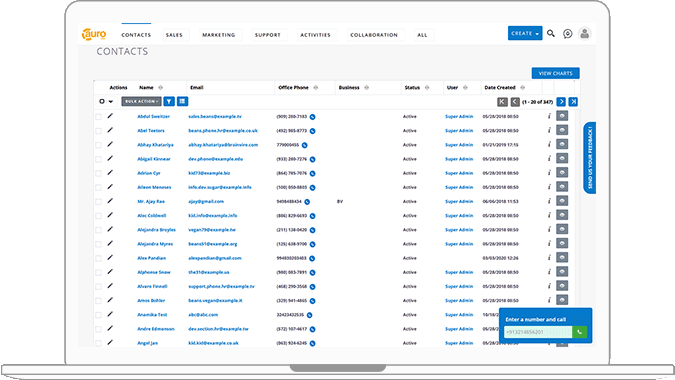Open contact Alejandra Broyles
Screen dimensions: 675x380
click(x=156, y=230)
